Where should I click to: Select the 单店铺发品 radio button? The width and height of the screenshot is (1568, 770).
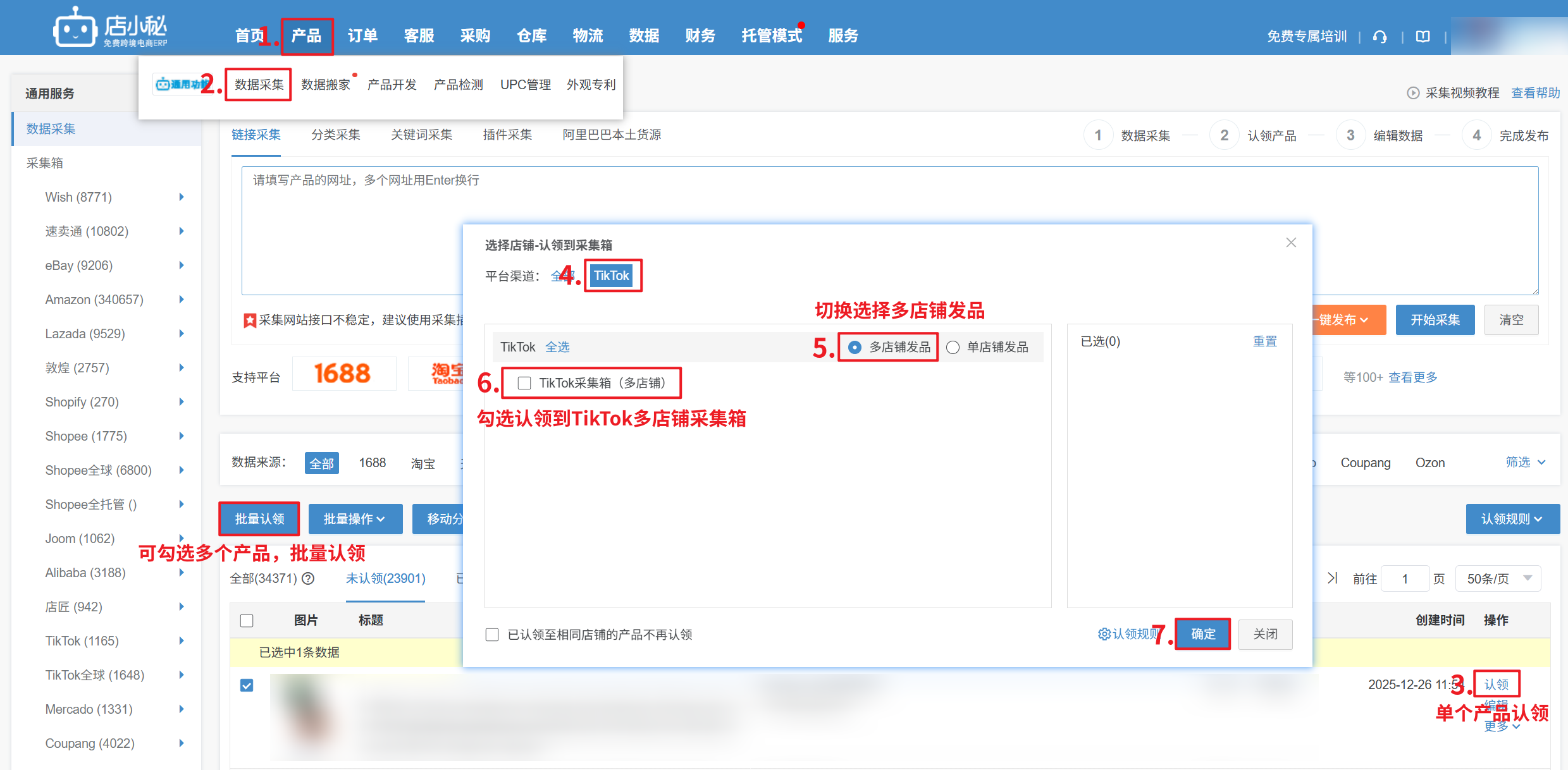tap(953, 347)
